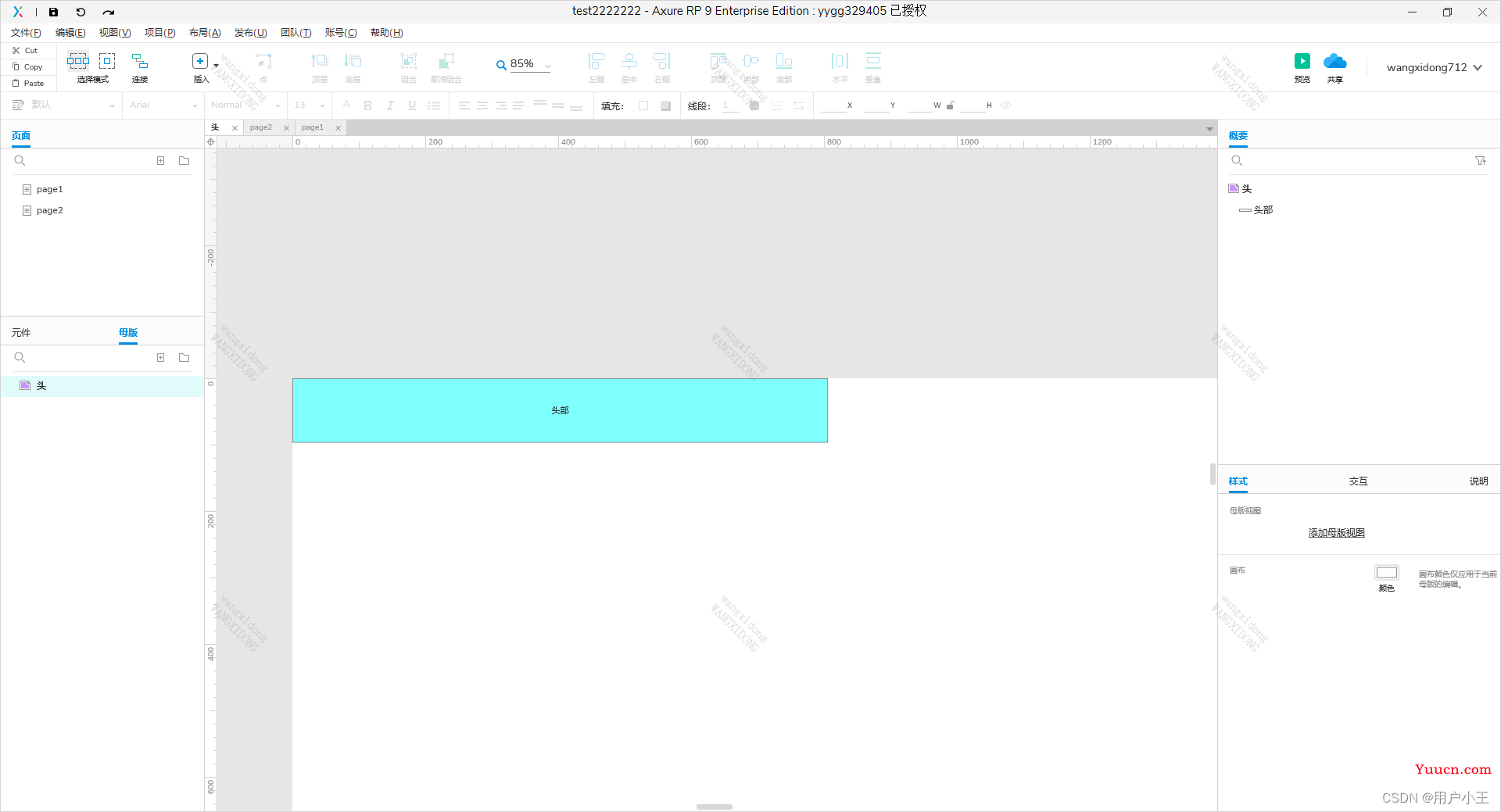
Task: Open the 视图(V) menu
Action: coord(115,33)
